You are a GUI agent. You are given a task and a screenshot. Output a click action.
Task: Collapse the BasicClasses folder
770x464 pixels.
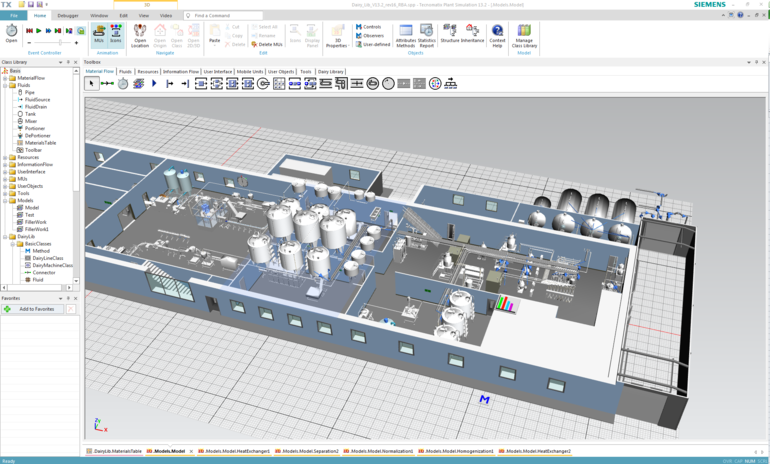pyautogui.click(x=13, y=244)
